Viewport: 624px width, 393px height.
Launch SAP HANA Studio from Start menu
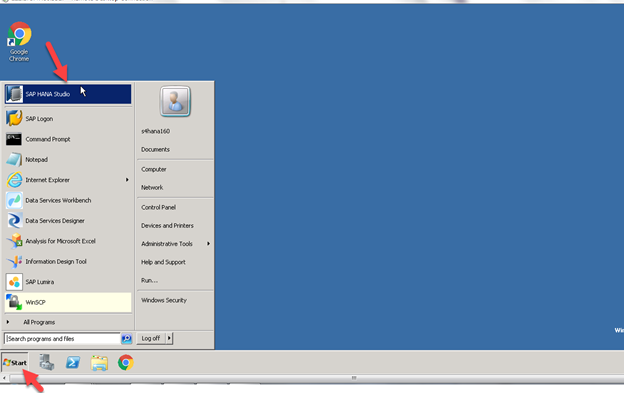point(68,94)
